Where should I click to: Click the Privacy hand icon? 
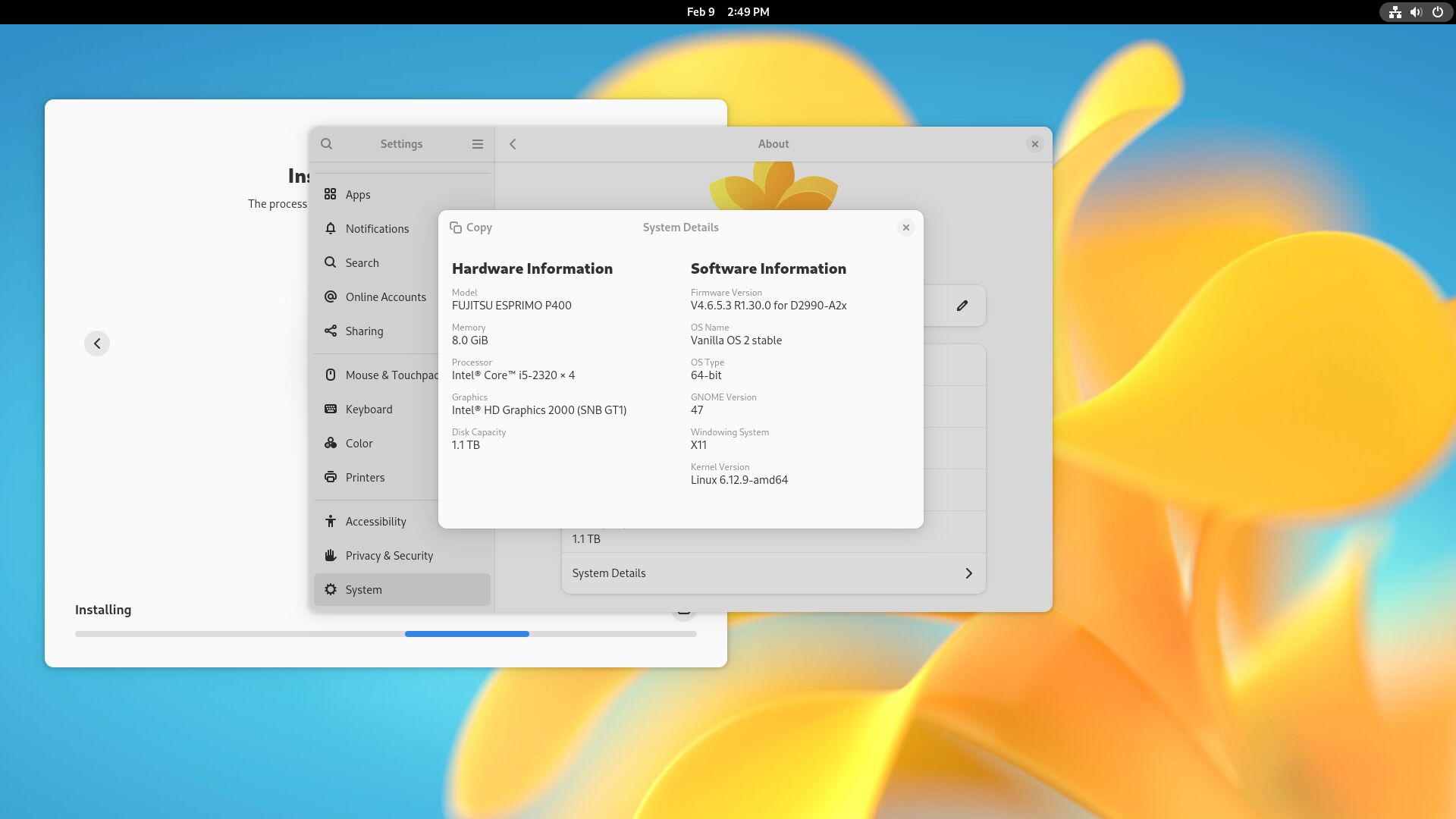(330, 555)
